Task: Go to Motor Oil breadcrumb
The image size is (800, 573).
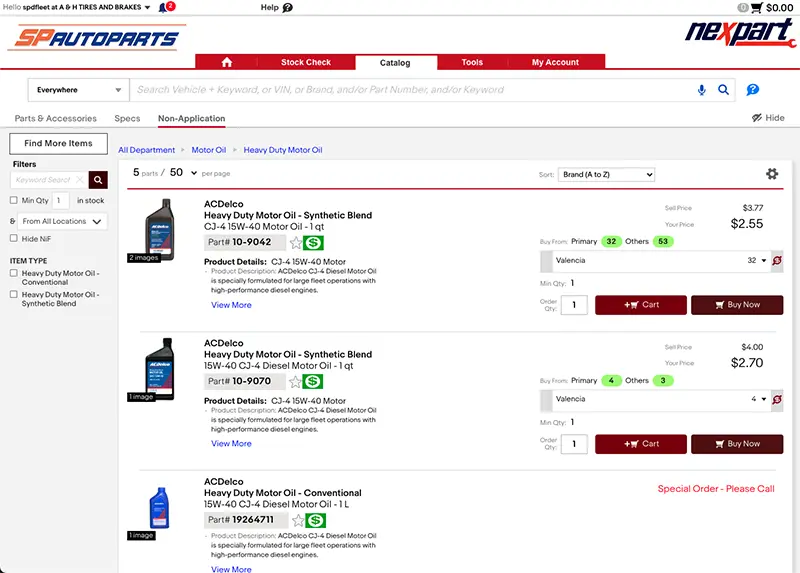Action: (209, 150)
